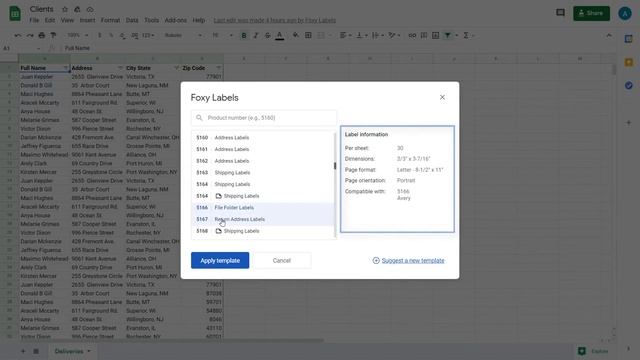Image resolution: width=640 pixels, height=360 pixels.
Task: Click the Share button
Action: tap(591, 13)
